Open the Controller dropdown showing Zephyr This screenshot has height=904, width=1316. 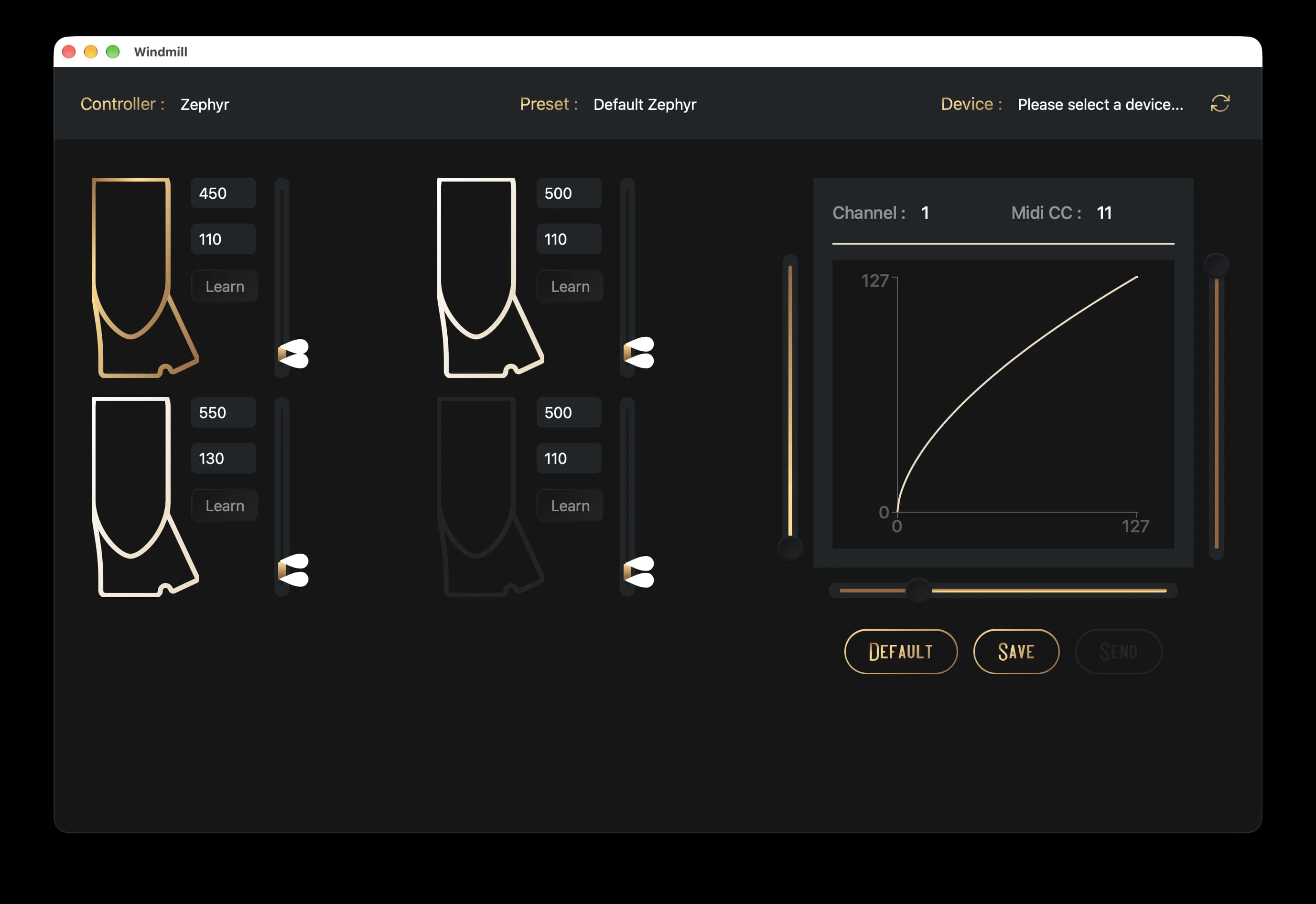205,104
